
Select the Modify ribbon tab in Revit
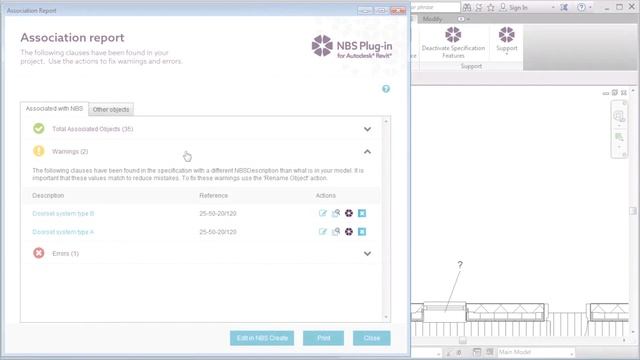coord(432,19)
